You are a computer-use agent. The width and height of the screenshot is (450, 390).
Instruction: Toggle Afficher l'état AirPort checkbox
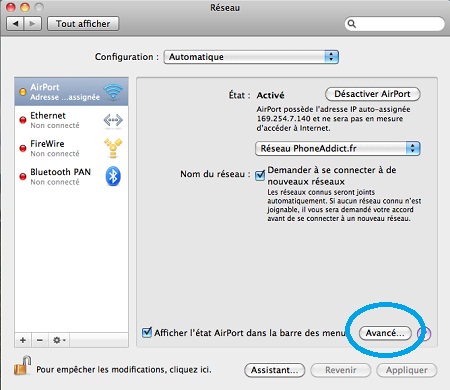[x=147, y=332]
